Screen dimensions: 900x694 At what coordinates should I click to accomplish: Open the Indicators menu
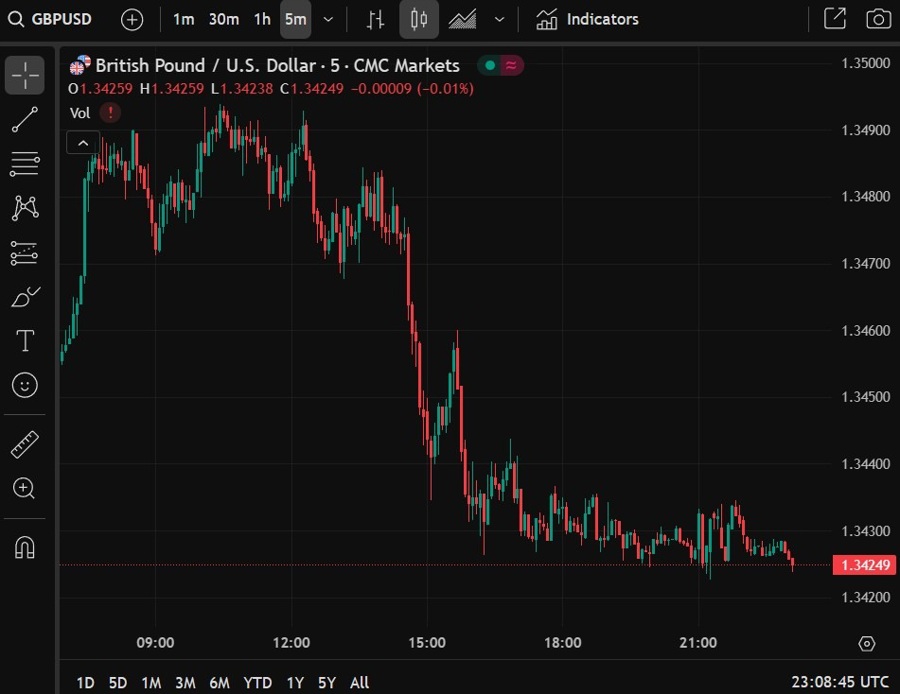point(587,20)
